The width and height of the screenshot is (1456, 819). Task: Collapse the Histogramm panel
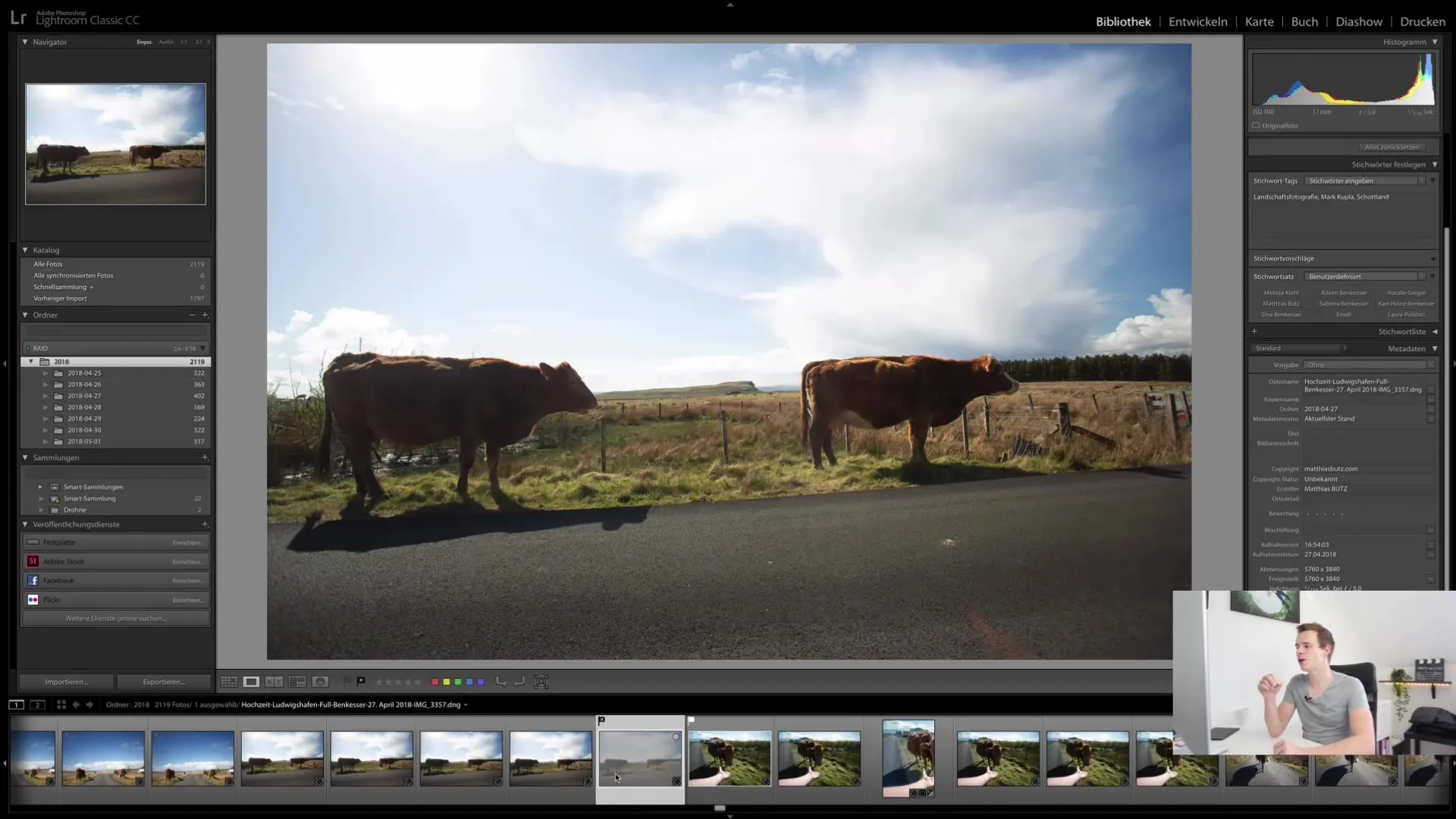1435,42
